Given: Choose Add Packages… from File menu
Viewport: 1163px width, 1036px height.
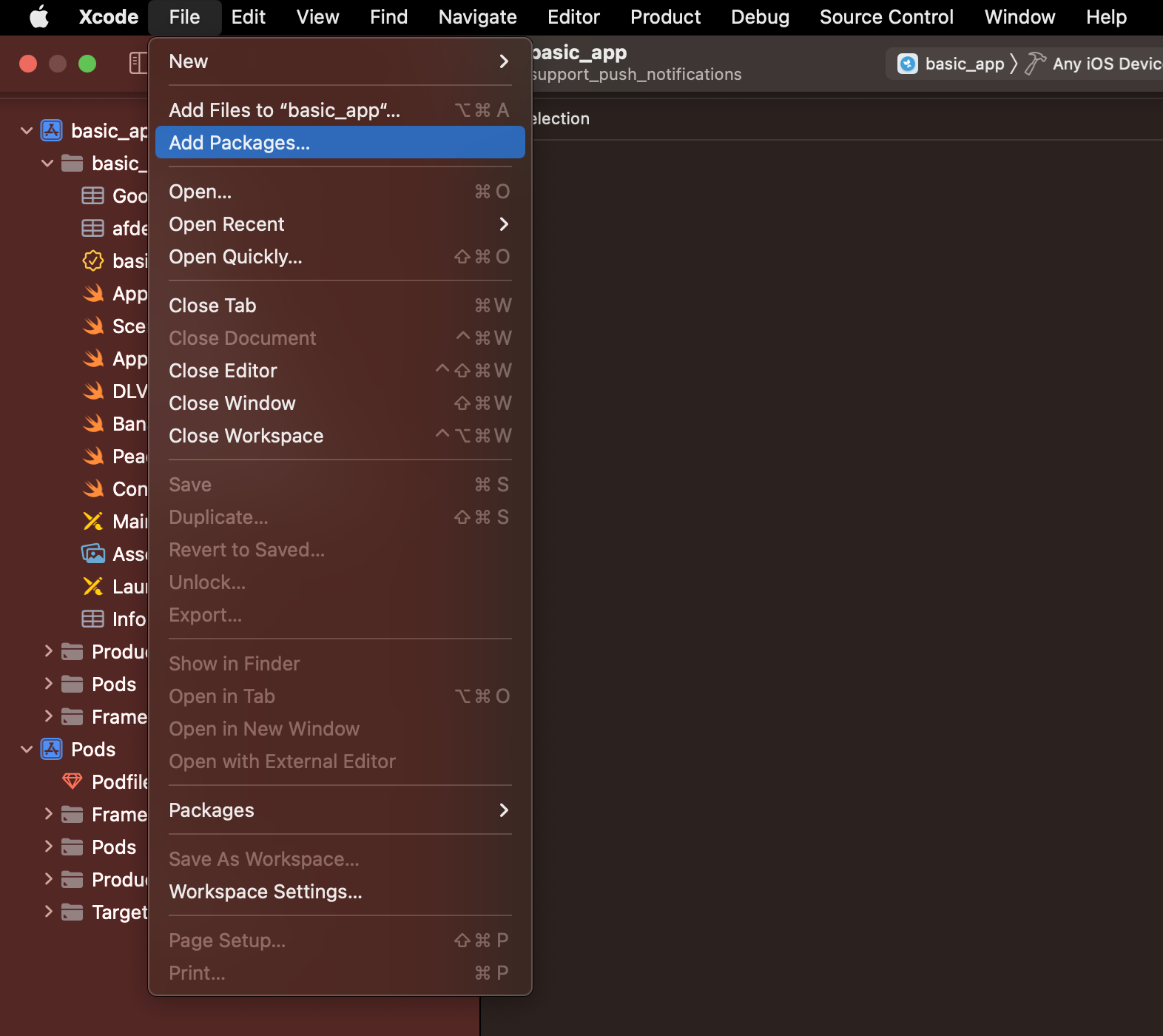Looking at the screenshot, I should coord(340,142).
